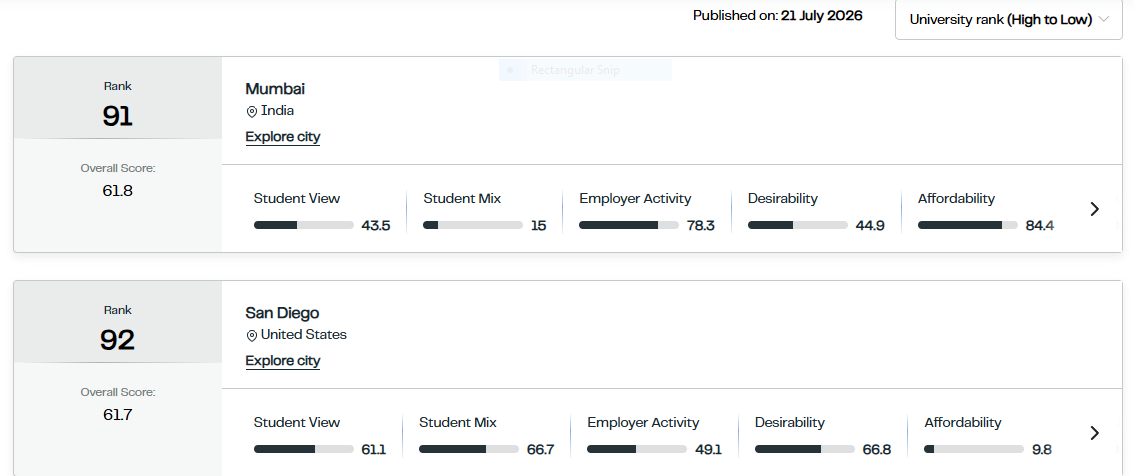This screenshot has height=476, width=1134.
Task: Click San Diego's Student Mix progress bar
Action: pos(469,449)
